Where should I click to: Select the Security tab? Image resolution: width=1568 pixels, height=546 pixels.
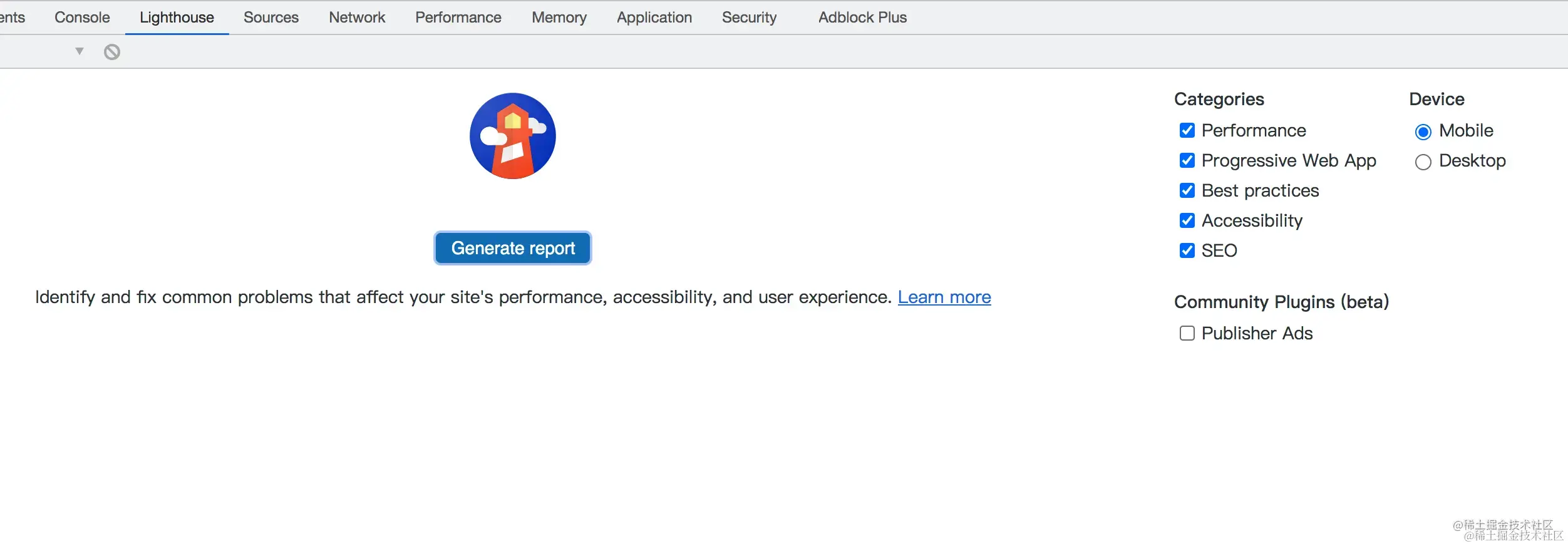pos(749,18)
